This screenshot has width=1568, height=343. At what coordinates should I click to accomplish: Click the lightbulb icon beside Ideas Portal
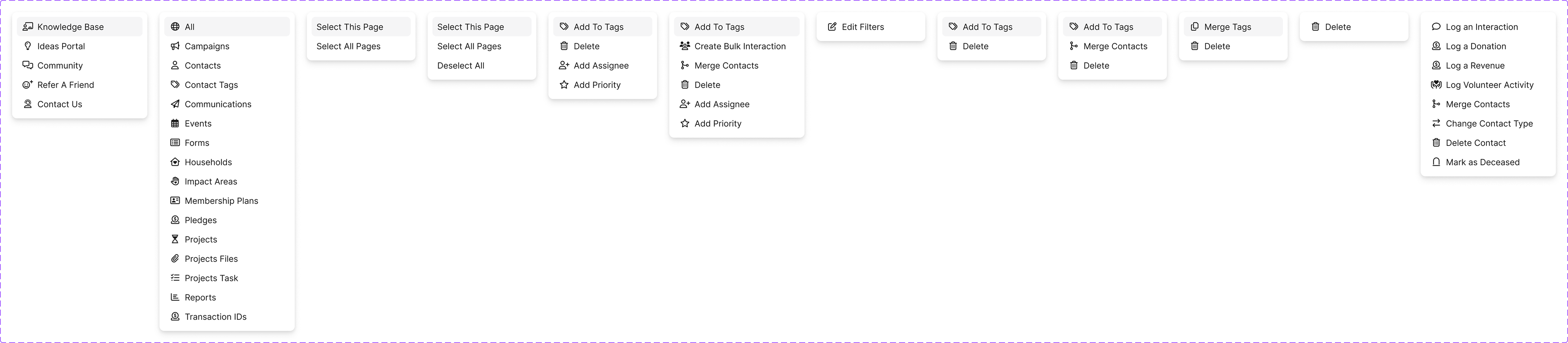coord(27,46)
